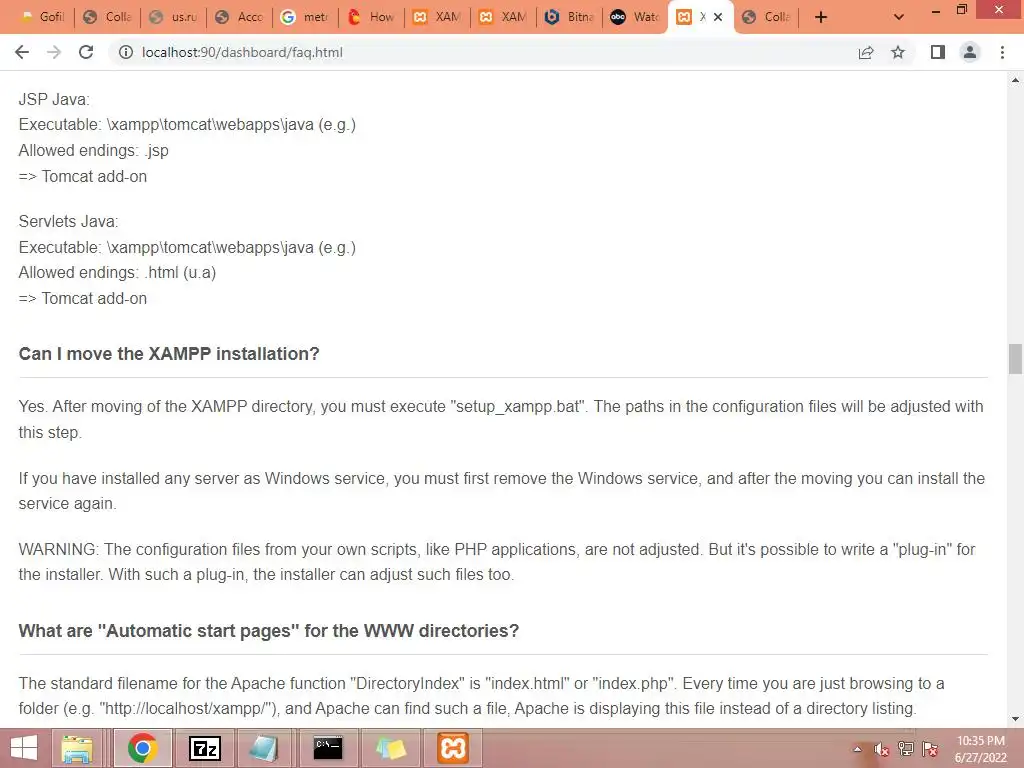Image resolution: width=1024 pixels, height=768 pixels.
Task: Open Google Chrome taskbar icon
Action: tap(142, 748)
